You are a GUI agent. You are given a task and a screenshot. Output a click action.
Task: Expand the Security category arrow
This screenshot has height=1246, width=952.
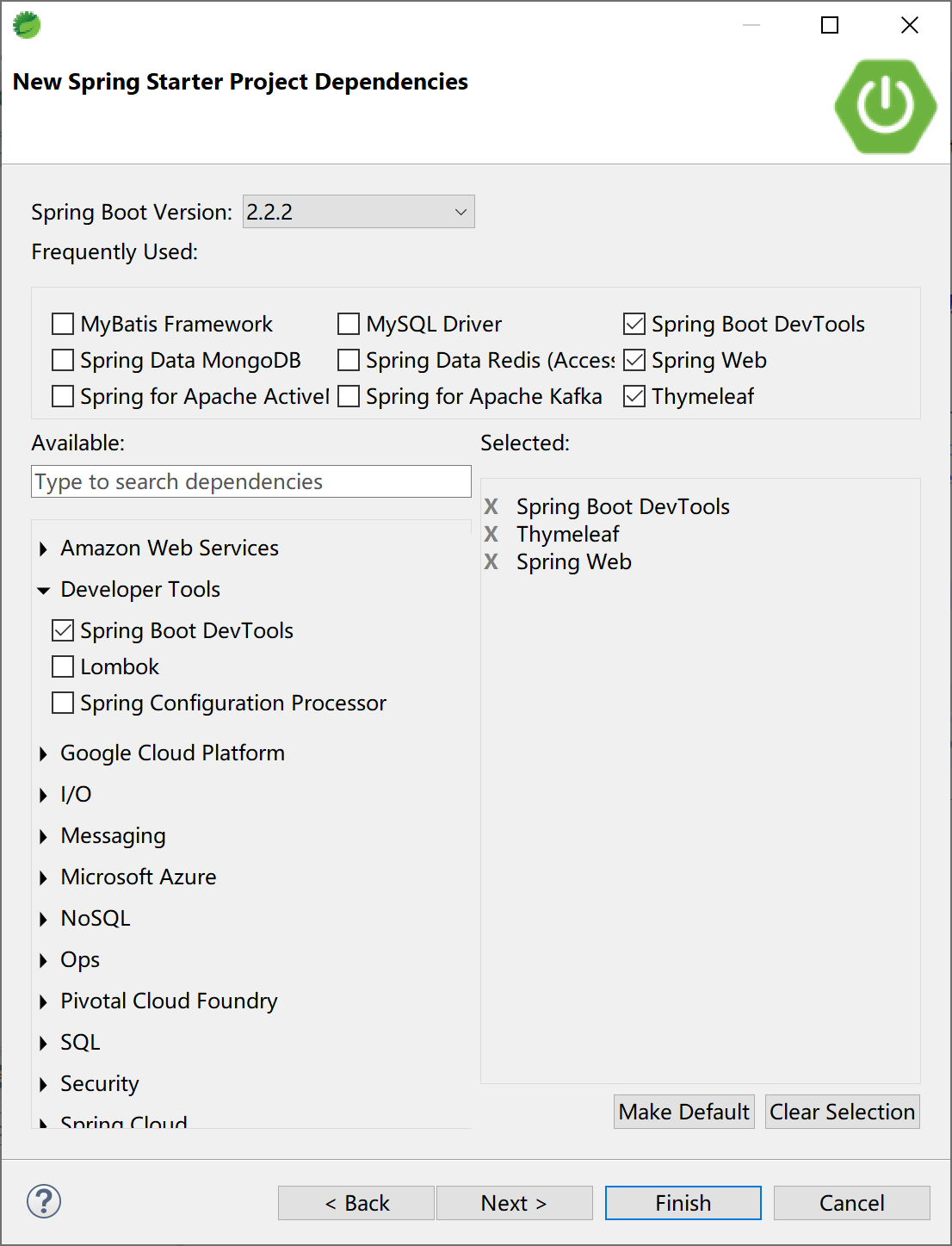tap(44, 1084)
